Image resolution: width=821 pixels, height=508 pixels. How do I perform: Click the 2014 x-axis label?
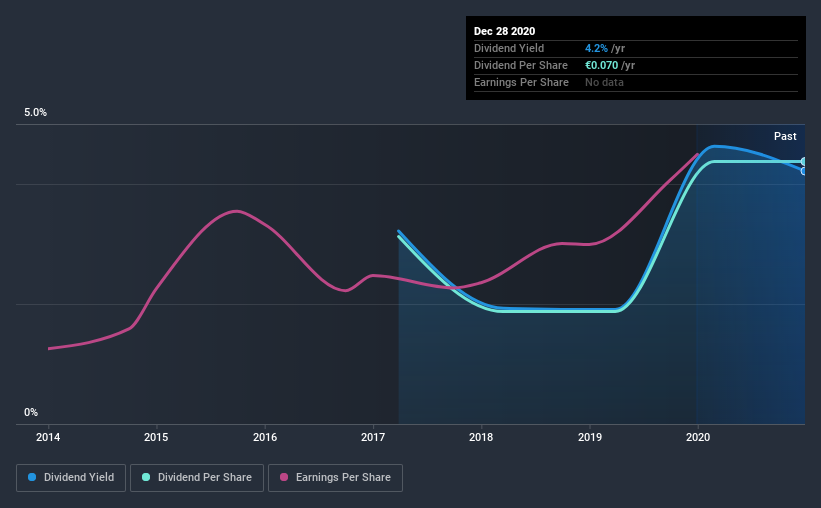coord(48,437)
